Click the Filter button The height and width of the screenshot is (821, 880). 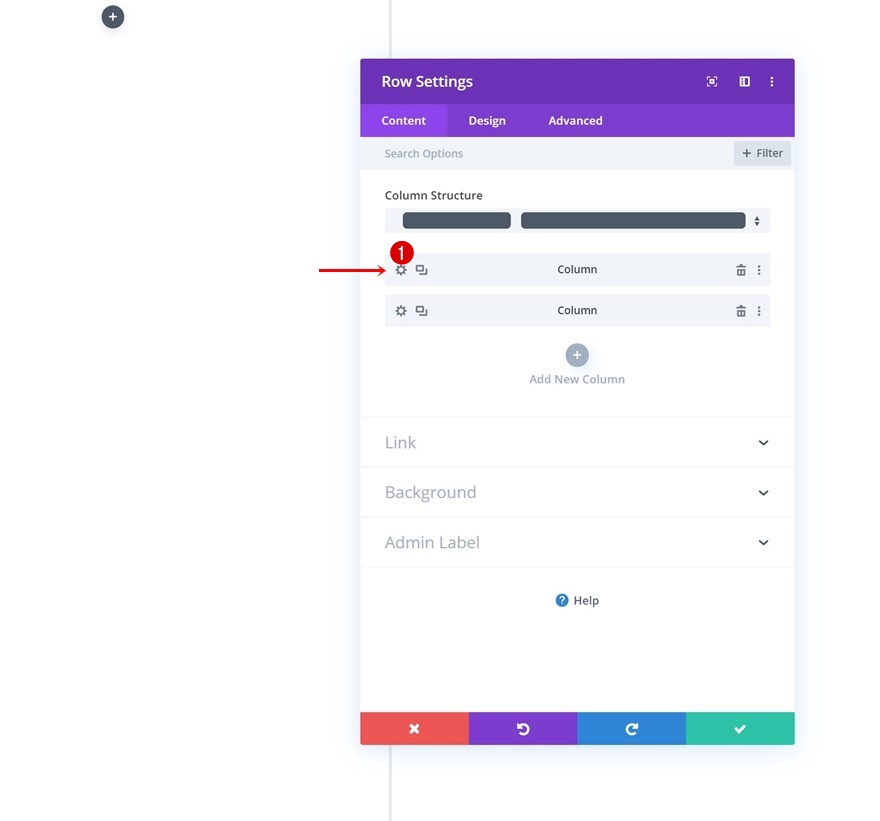point(762,153)
